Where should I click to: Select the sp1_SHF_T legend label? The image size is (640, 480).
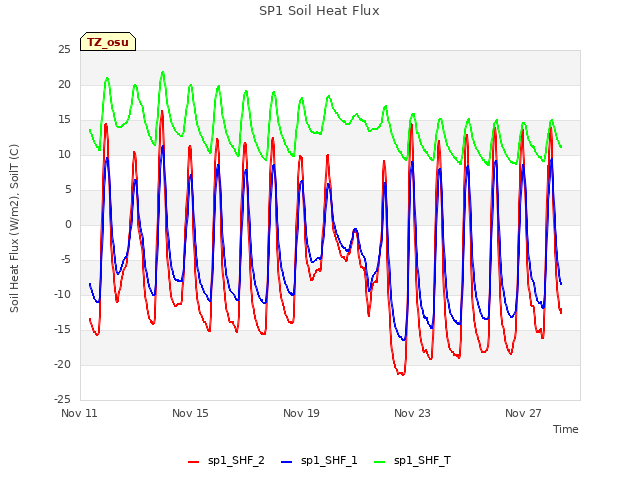(x=422, y=461)
